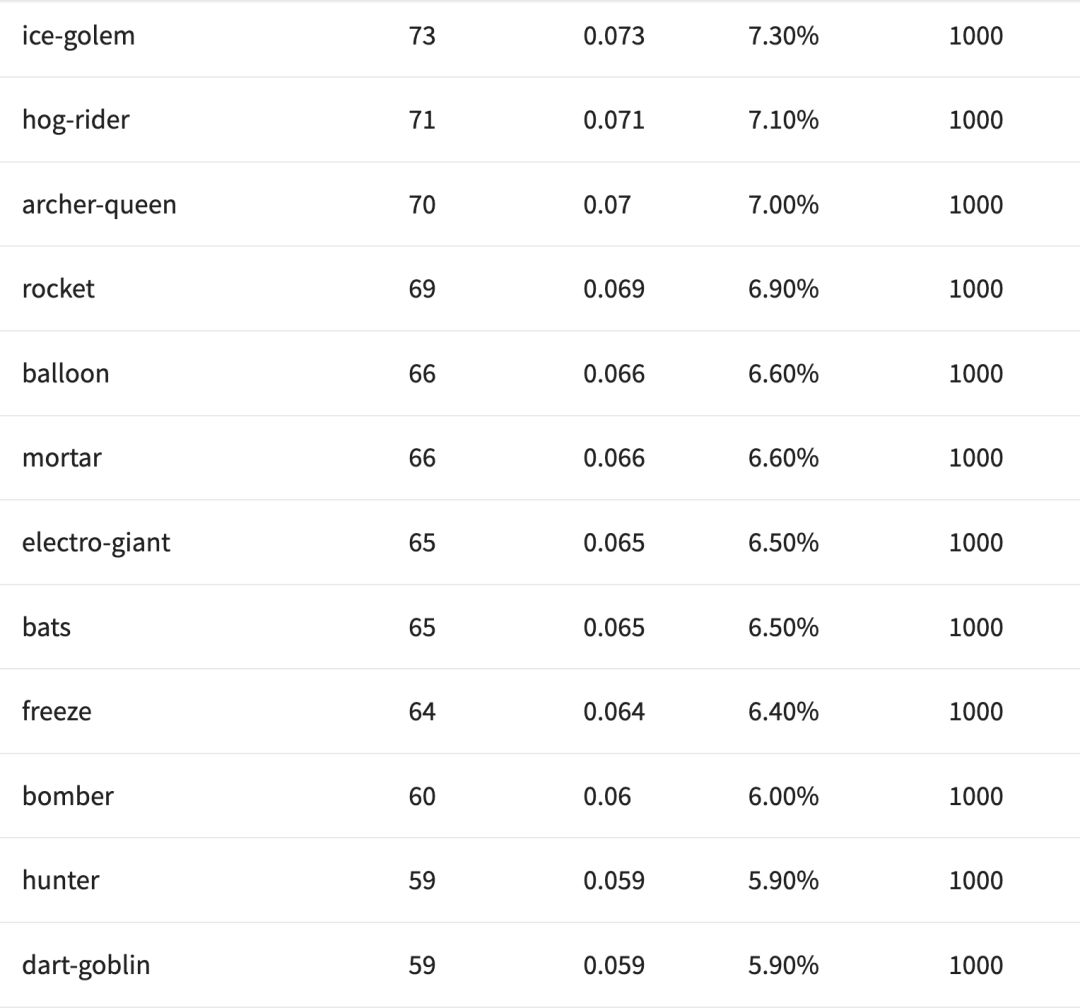Click the hunter name cell
The width and height of the screenshot is (1080, 1008).
(61, 880)
